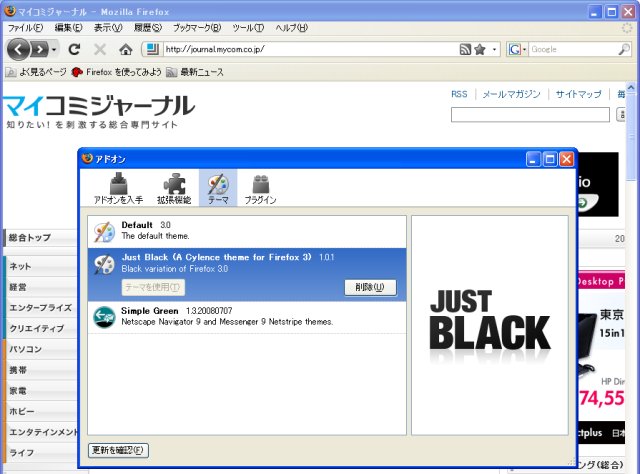
Task: Click the page vertical scrollbar up arrow
Action: click(631, 87)
